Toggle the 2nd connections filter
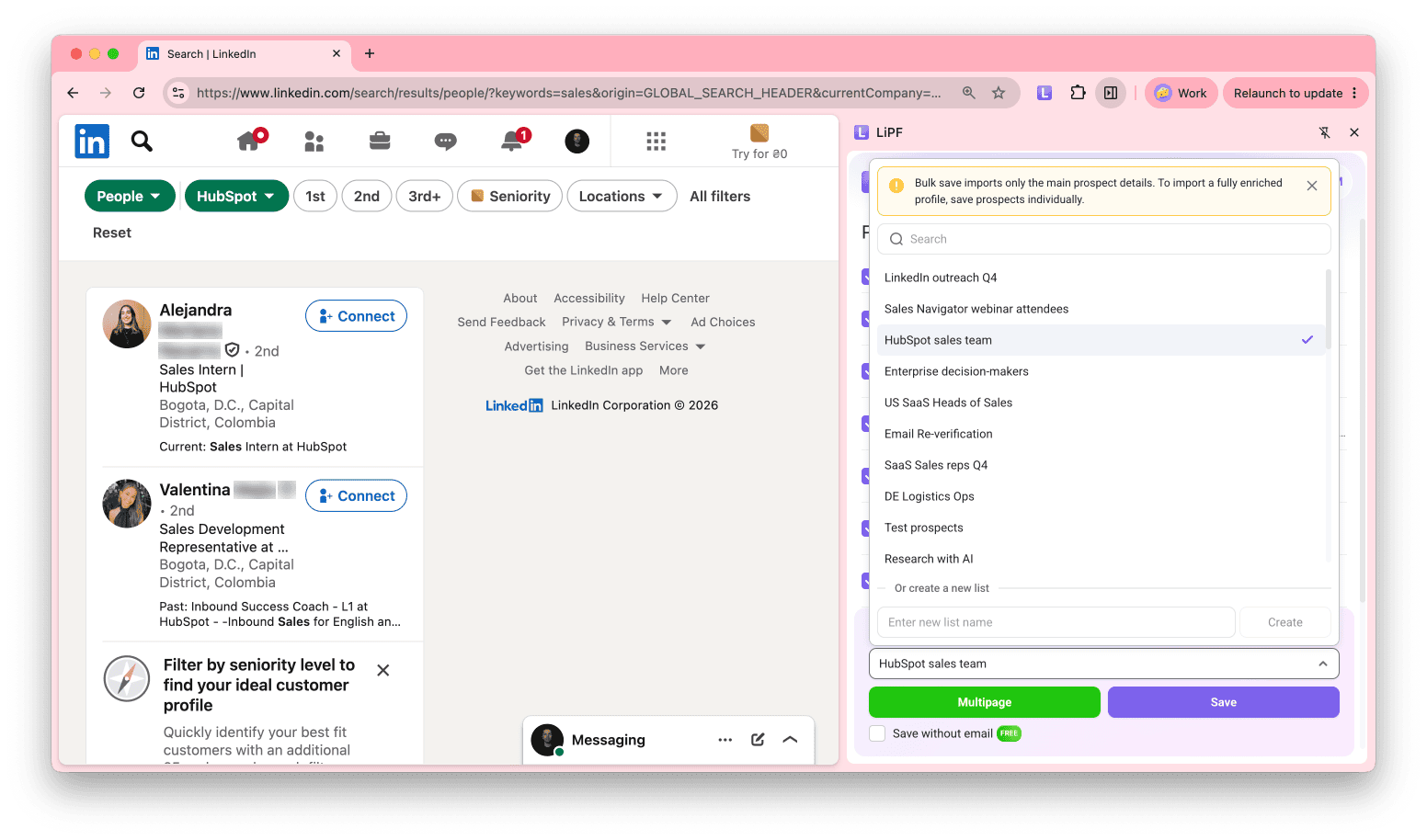The width and height of the screenshot is (1427, 840). coord(367,196)
